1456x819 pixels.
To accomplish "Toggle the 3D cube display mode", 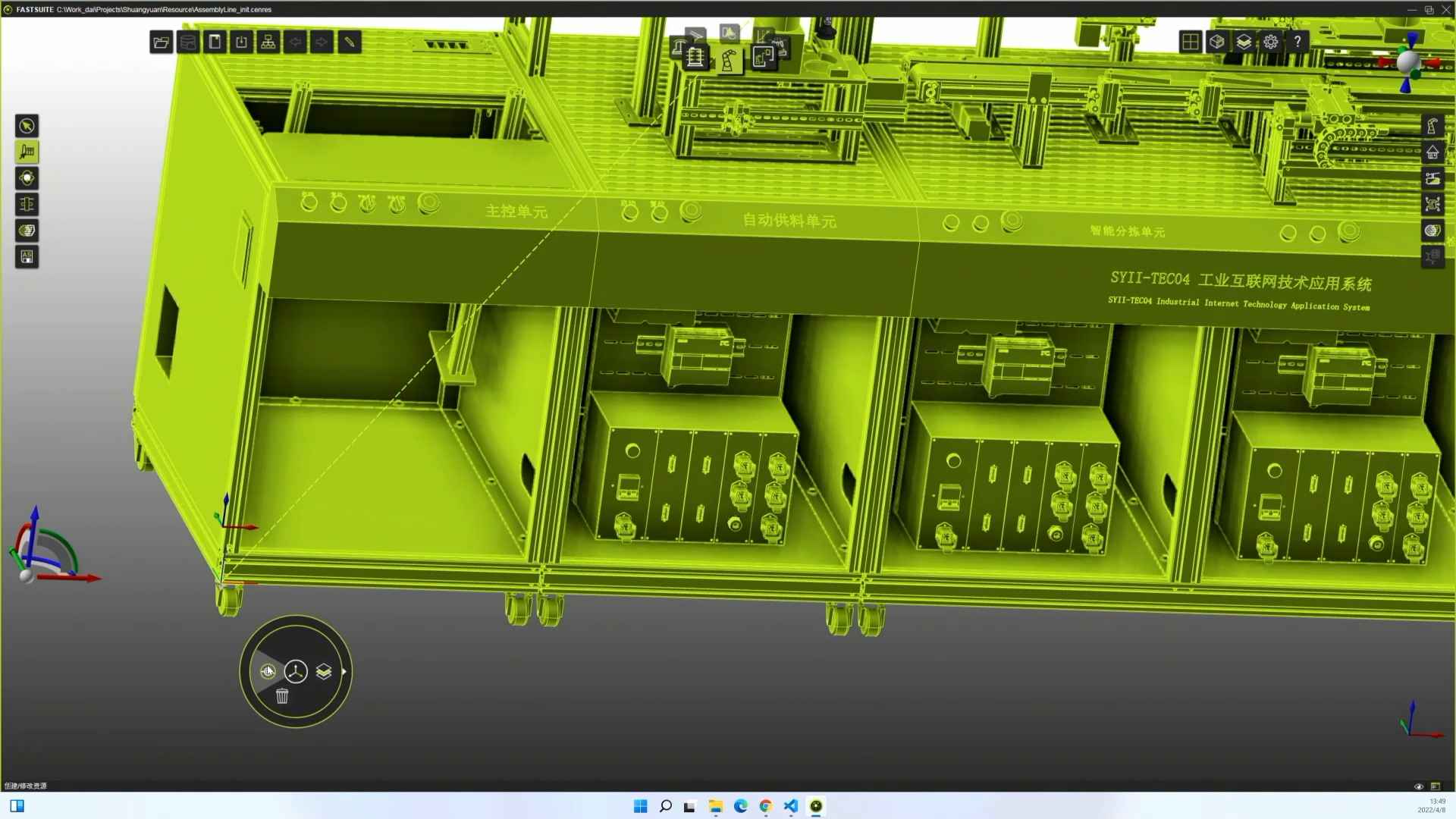I will pyautogui.click(x=1217, y=42).
